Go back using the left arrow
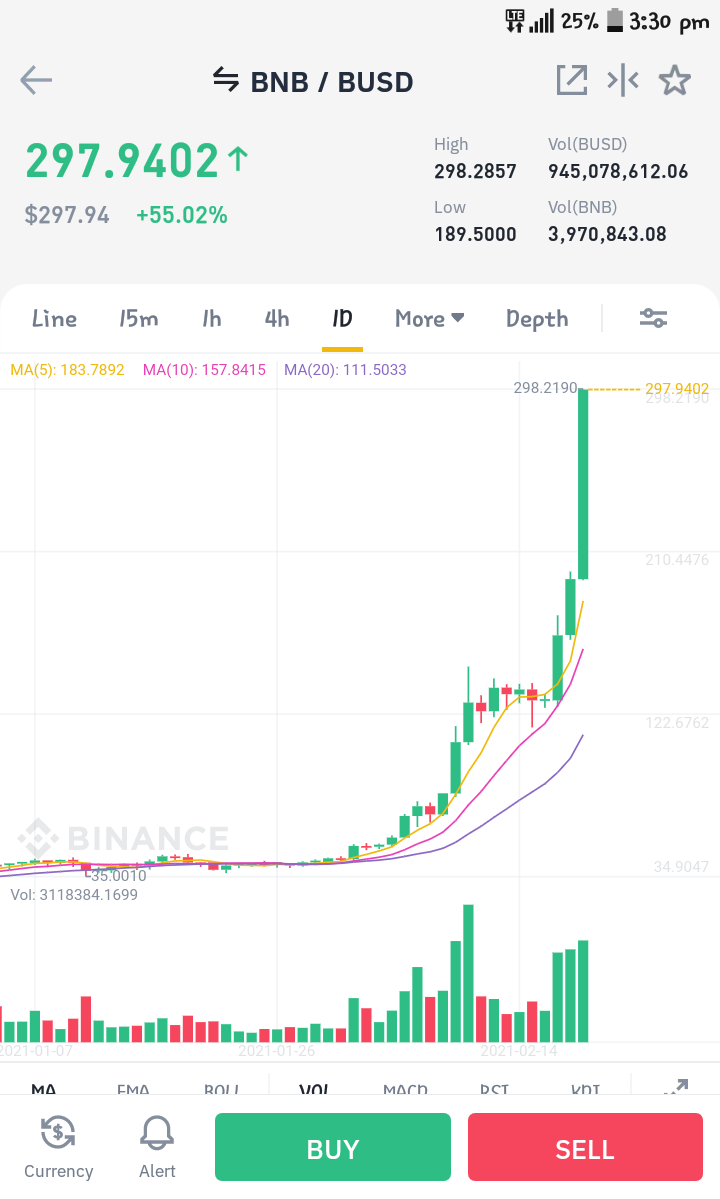The image size is (720, 1199). click(36, 80)
